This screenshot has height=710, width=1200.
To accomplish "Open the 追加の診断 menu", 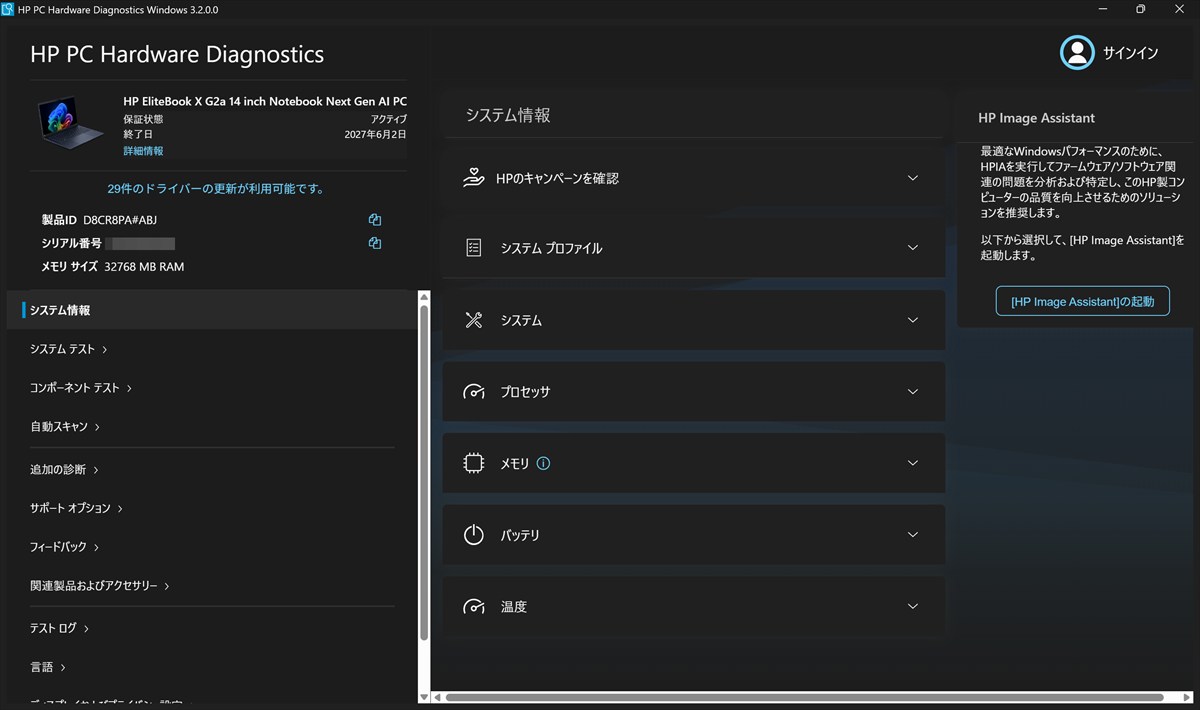I will point(64,469).
